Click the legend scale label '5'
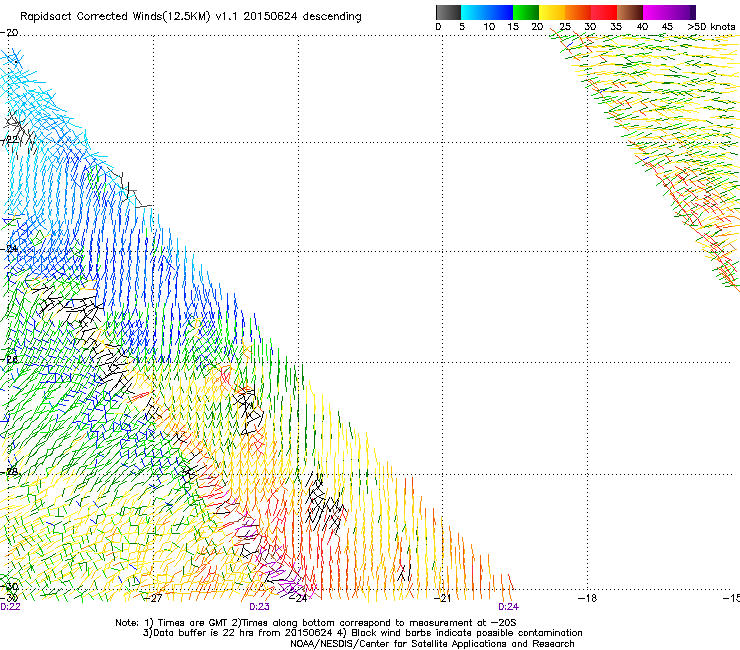740x650 pixels. coord(462,26)
